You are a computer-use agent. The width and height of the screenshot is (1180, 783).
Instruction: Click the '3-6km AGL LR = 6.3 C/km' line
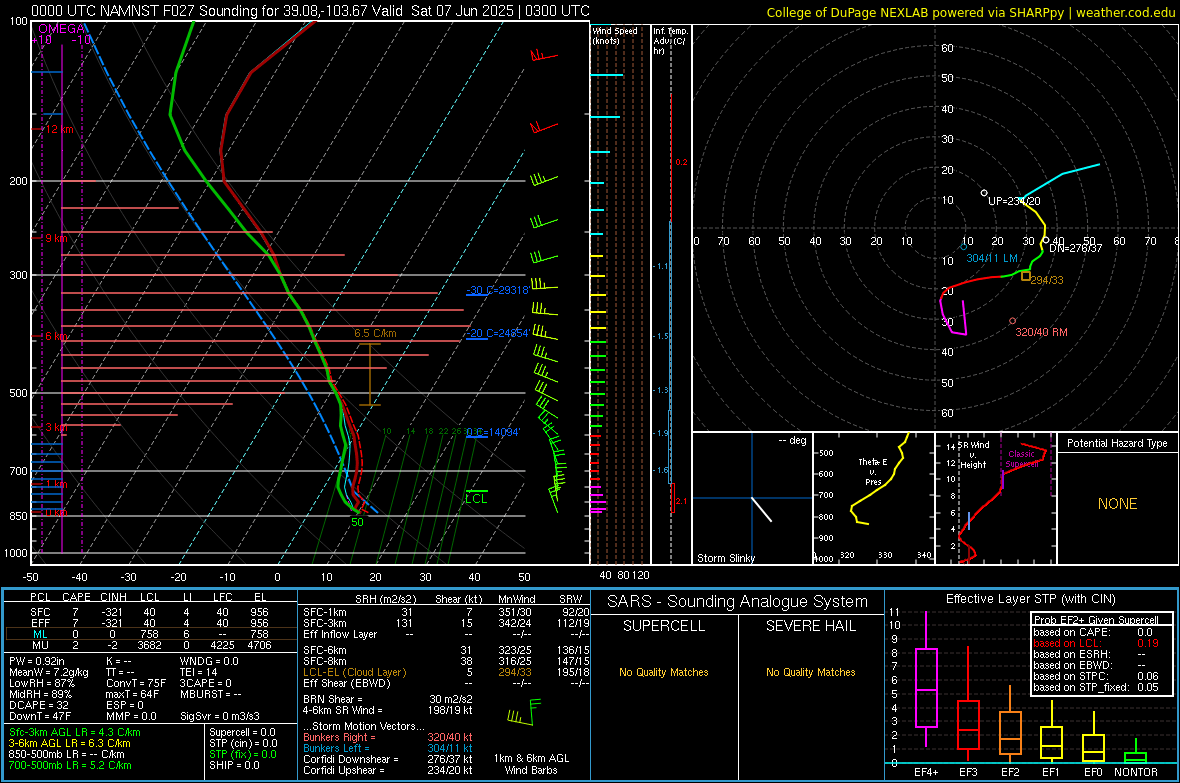pos(69,743)
